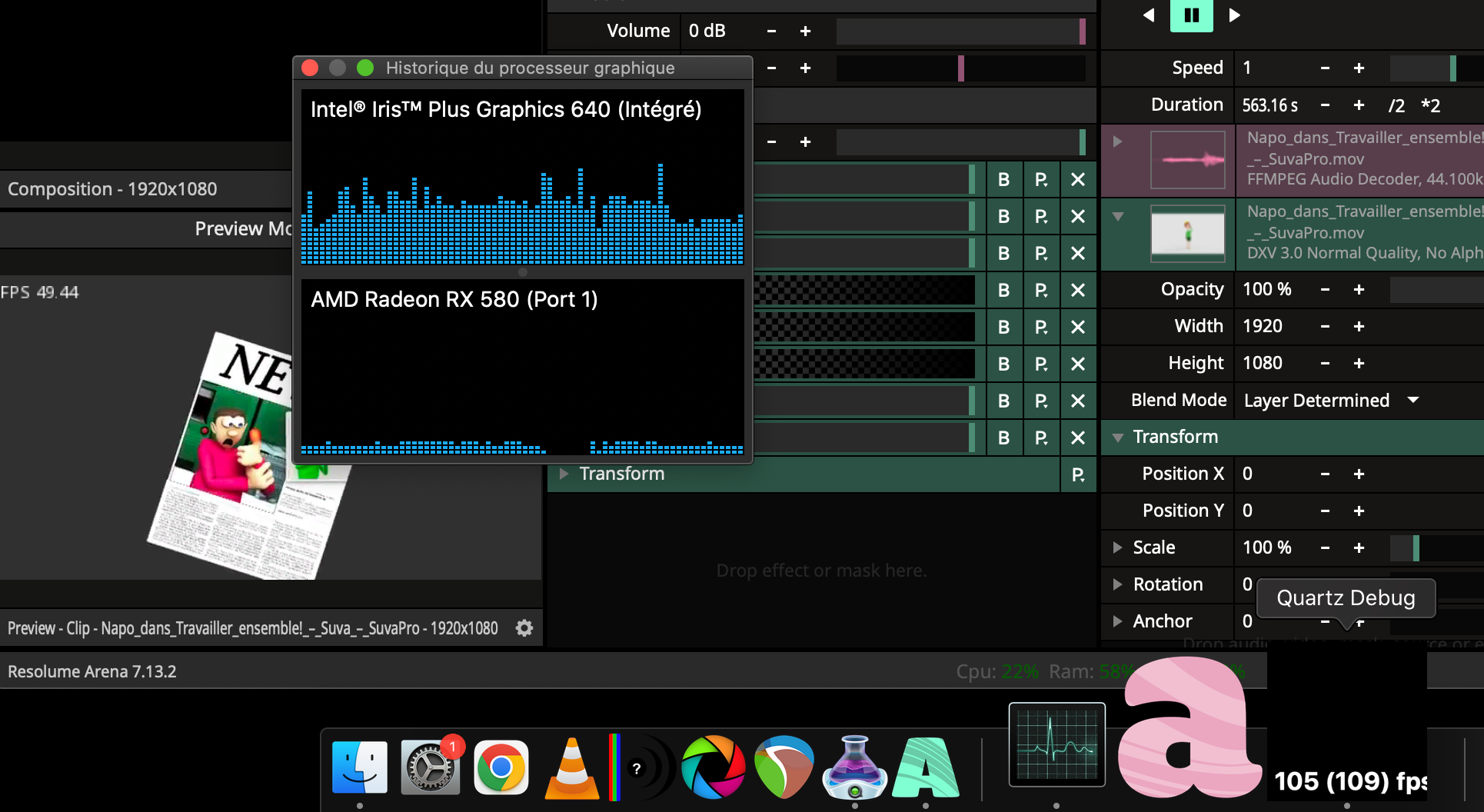Launch Google Chrome from the dock

[501, 768]
